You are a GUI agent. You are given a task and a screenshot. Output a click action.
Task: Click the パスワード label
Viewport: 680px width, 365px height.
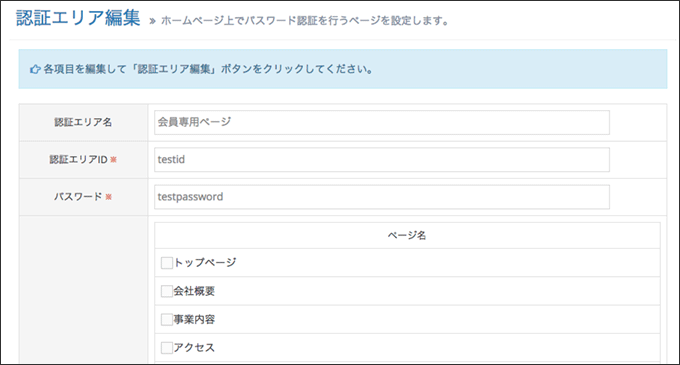click(78, 197)
